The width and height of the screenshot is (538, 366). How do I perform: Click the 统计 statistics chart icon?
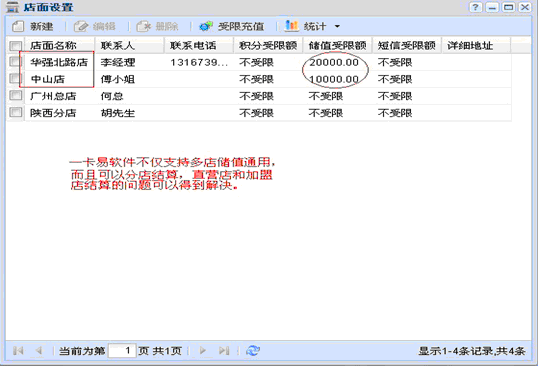pos(292,26)
